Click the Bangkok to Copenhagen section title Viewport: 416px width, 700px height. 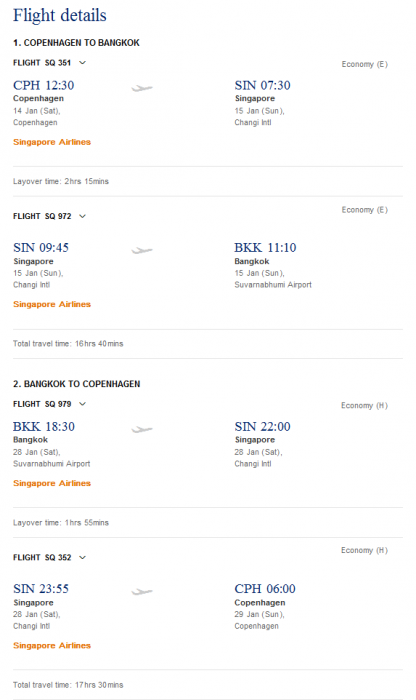(x=76, y=384)
